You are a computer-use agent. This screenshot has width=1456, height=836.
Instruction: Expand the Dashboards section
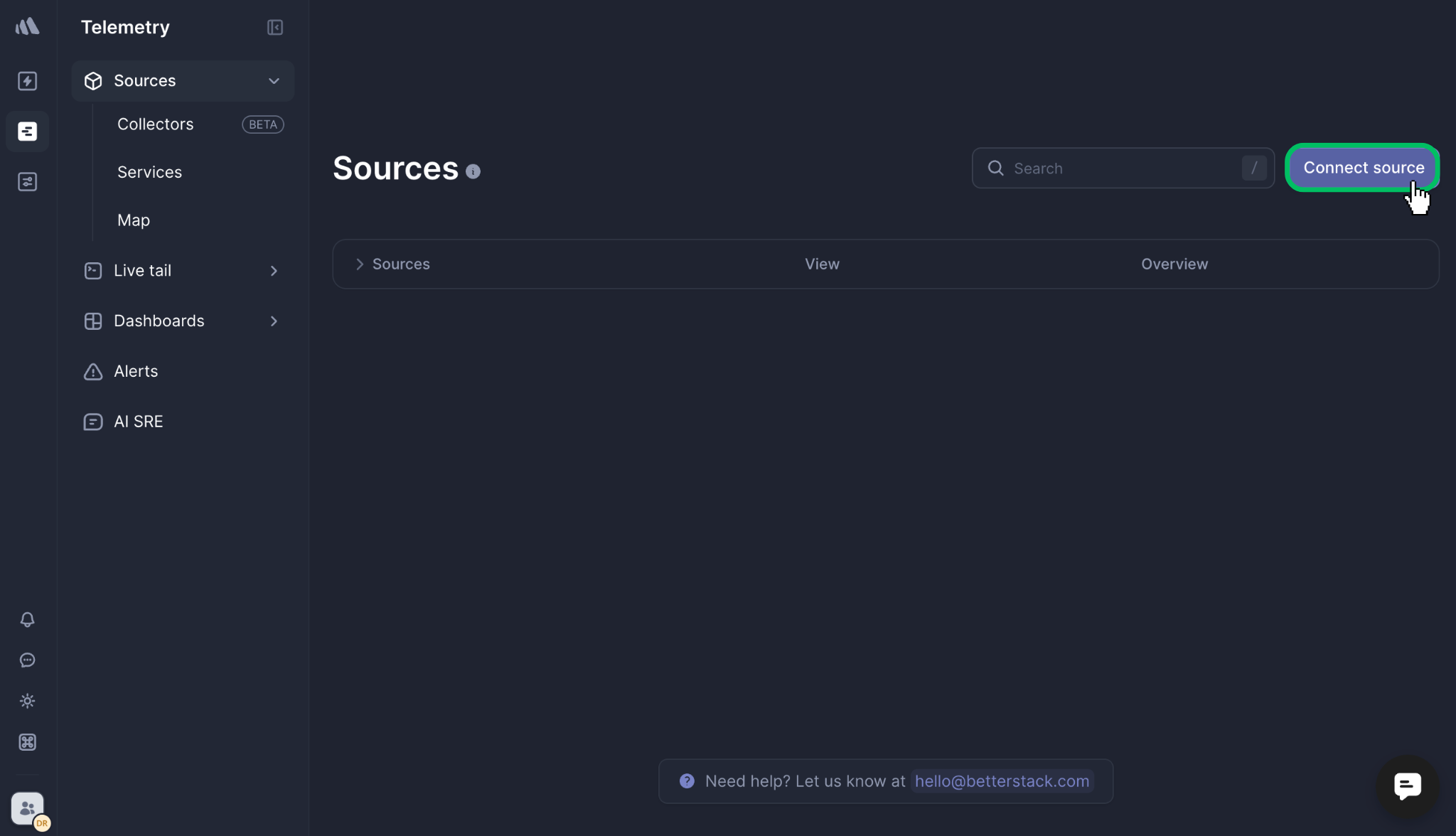point(274,321)
